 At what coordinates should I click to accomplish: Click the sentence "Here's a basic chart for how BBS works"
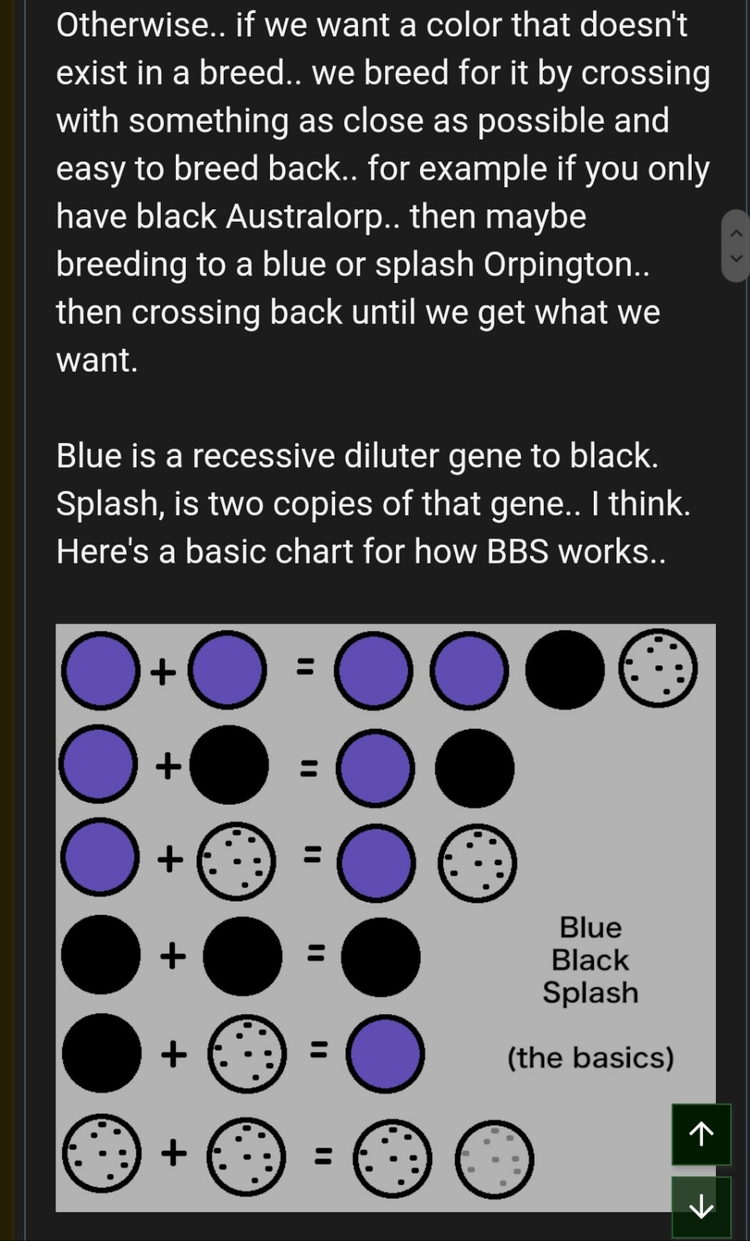coord(360,550)
